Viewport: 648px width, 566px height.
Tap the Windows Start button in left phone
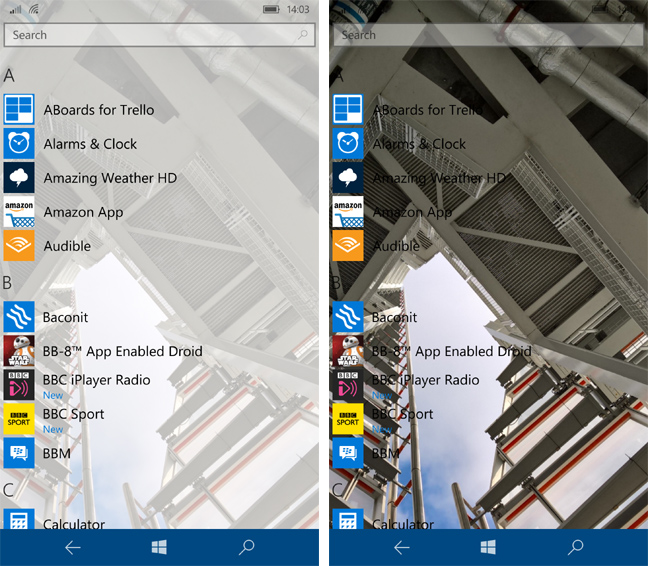pos(159,547)
